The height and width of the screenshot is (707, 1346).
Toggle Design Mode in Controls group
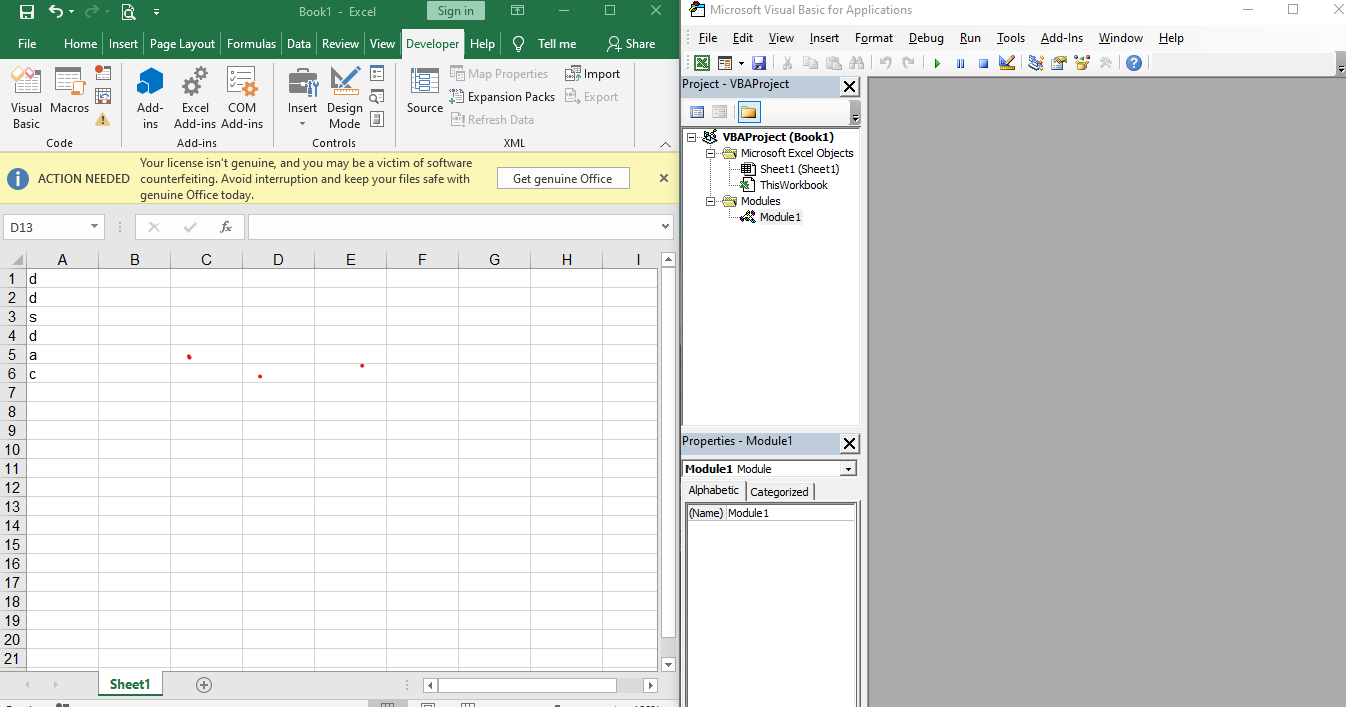(345, 97)
